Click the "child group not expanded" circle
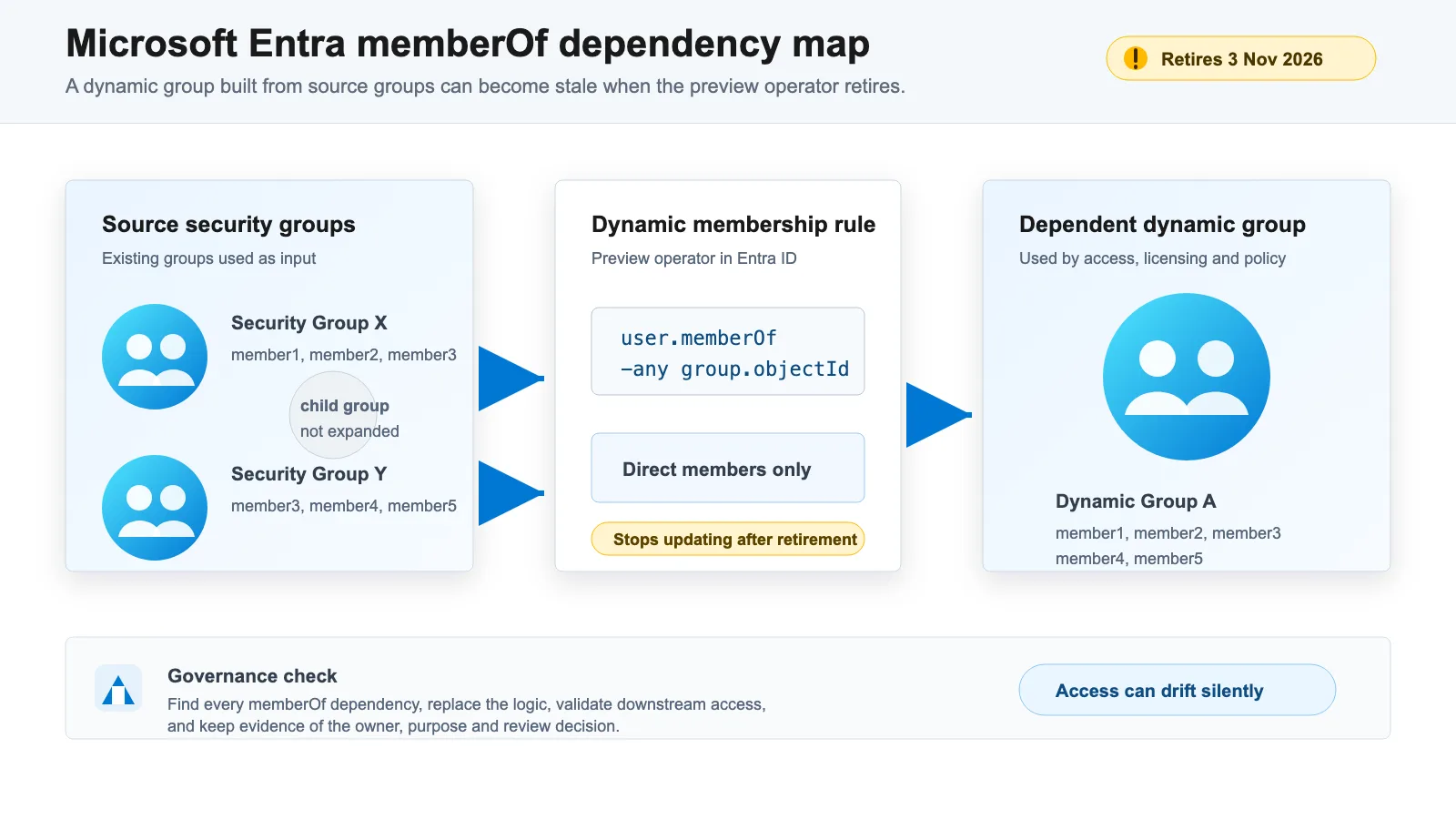The image size is (1456, 819). [334, 416]
